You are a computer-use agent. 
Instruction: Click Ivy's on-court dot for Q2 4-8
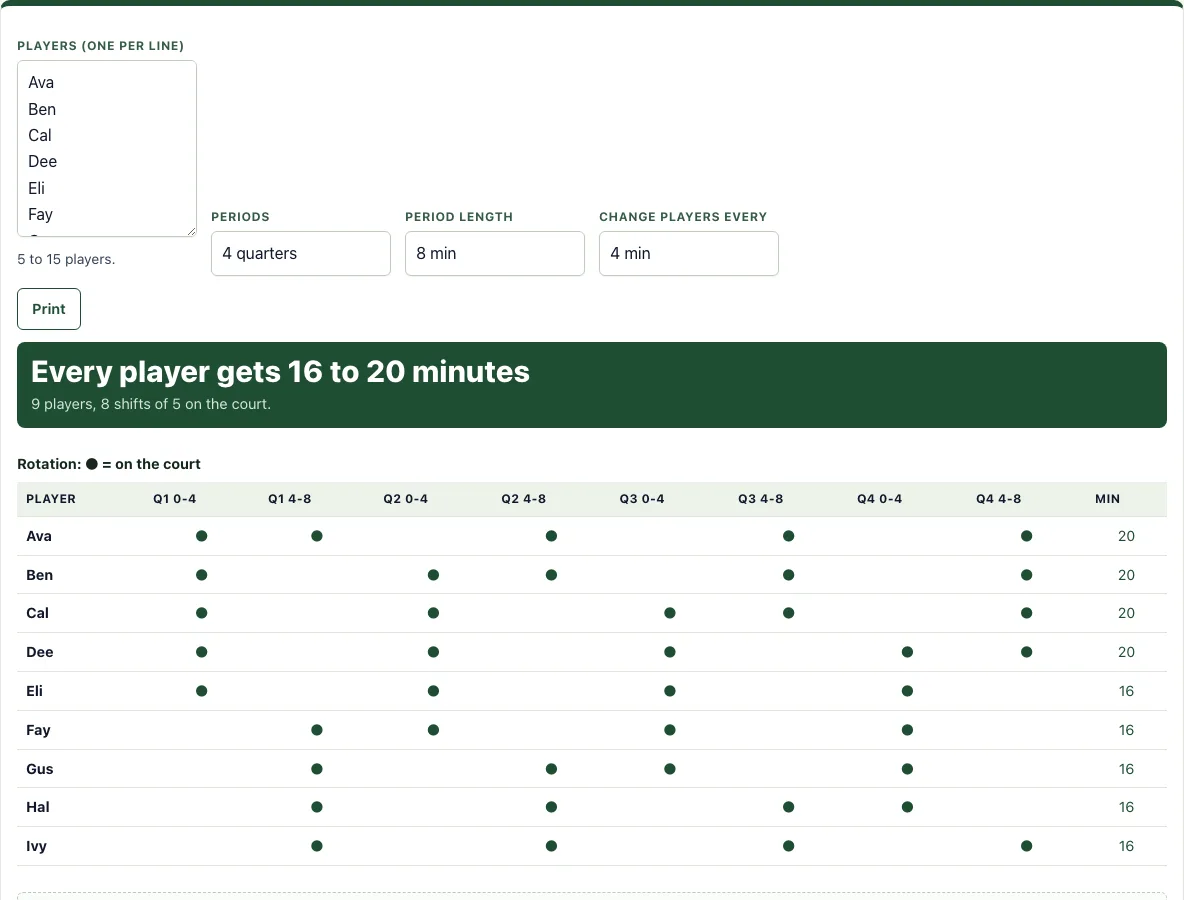tap(551, 846)
